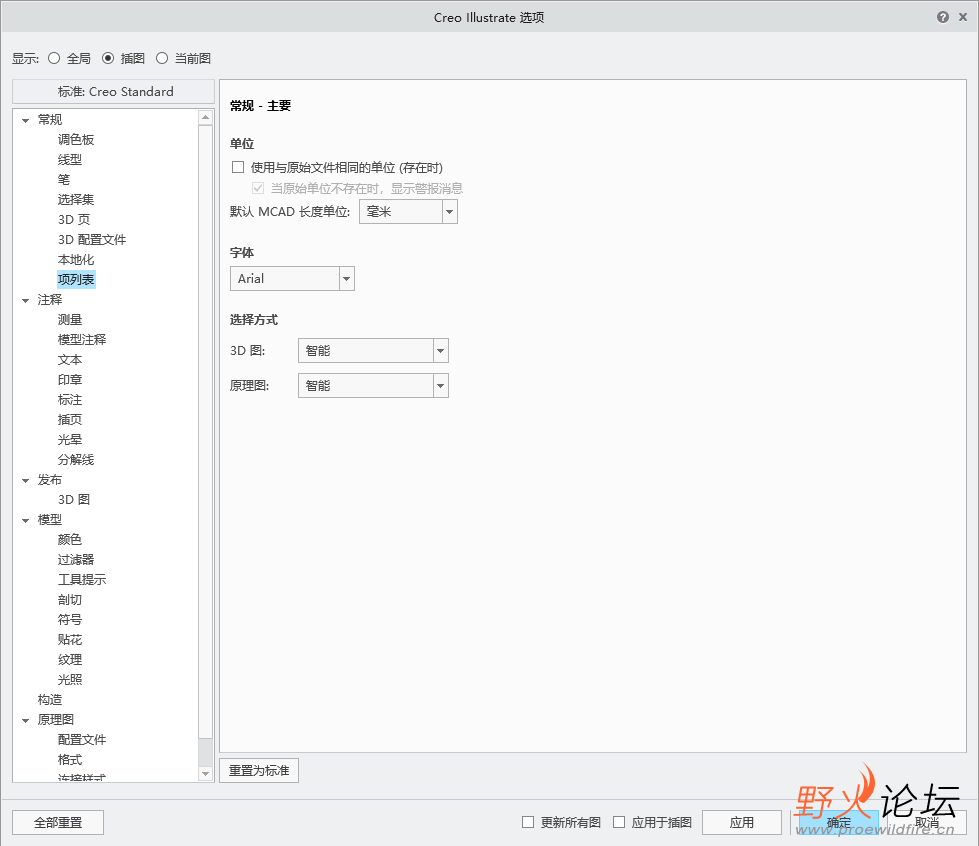
Task: Check the 应用于插图 checkbox
Action: (619, 822)
